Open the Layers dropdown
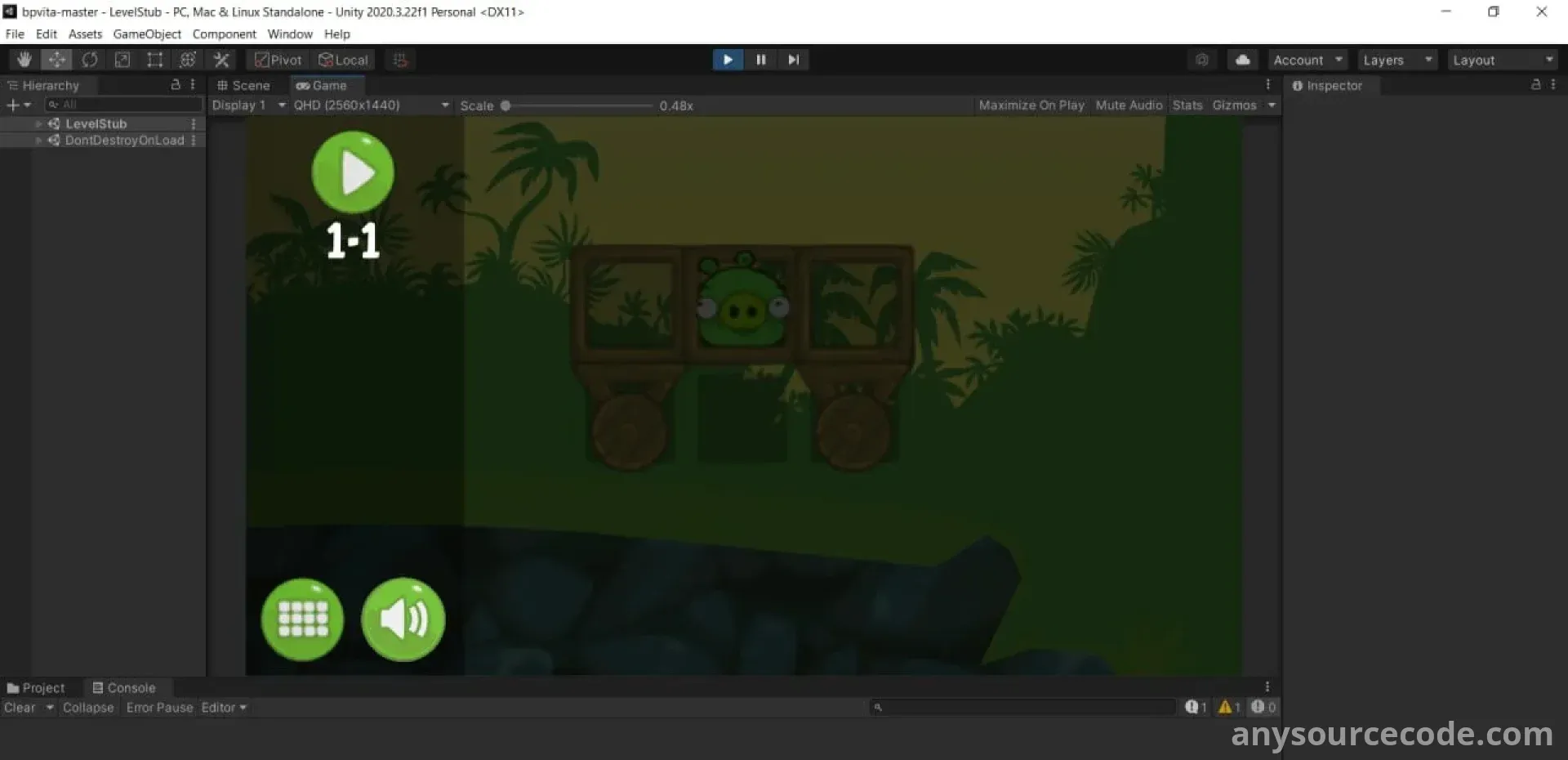The height and width of the screenshot is (760, 1568). 1396,60
